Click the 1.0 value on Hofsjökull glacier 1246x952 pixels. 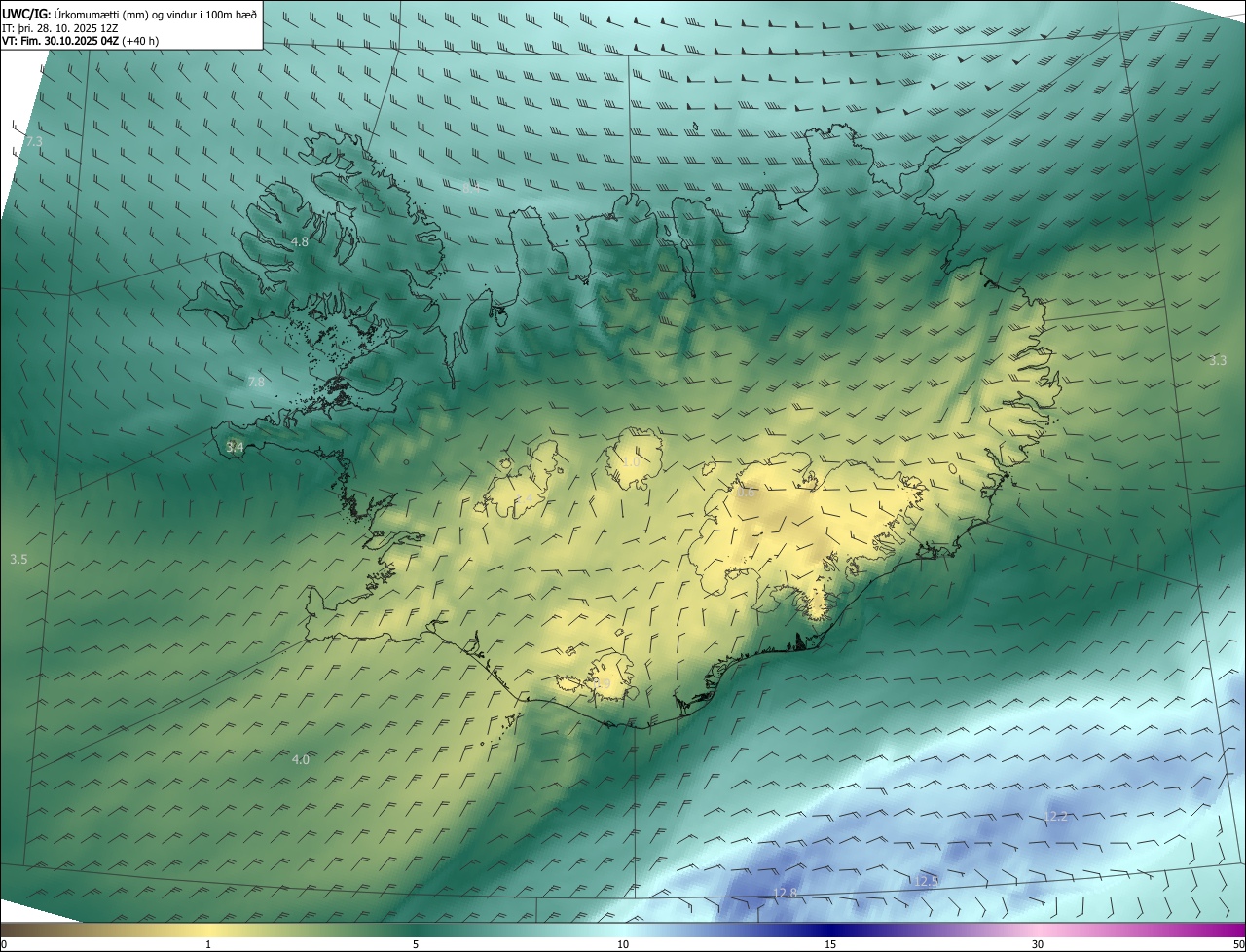click(631, 461)
